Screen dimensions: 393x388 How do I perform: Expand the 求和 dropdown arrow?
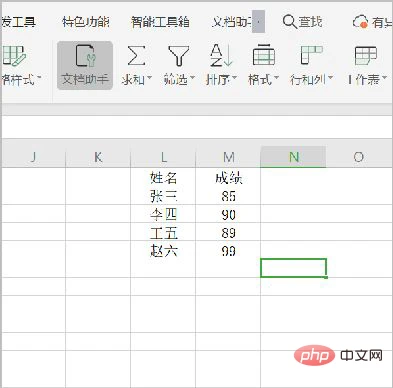[149, 78]
